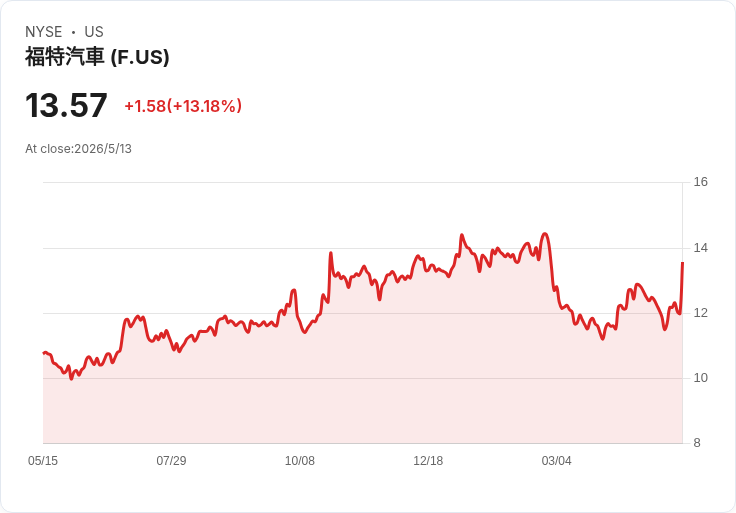Click the NYSE exchange label

(44, 32)
